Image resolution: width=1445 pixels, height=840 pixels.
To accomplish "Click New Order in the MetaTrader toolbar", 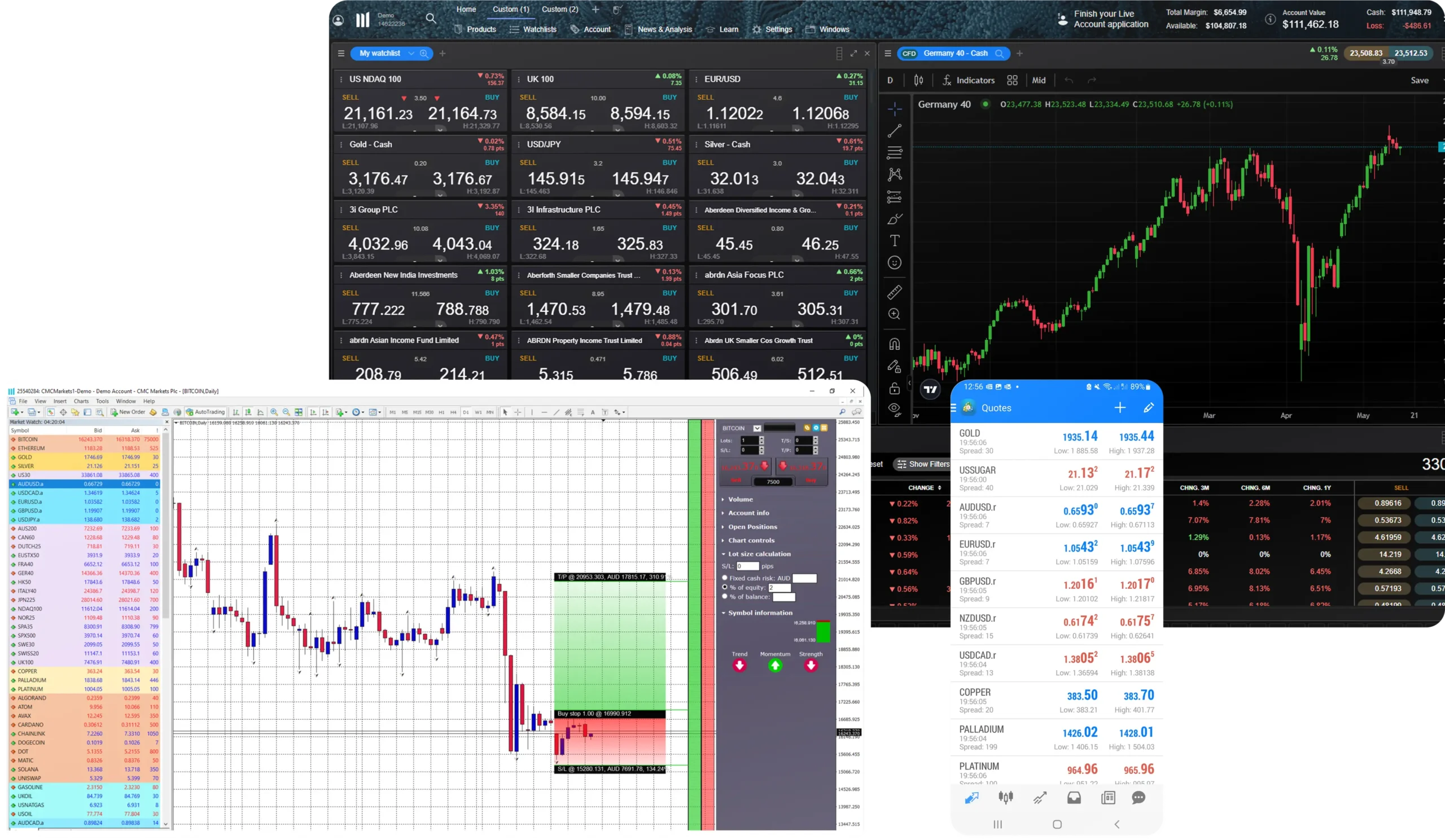I will (x=128, y=412).
